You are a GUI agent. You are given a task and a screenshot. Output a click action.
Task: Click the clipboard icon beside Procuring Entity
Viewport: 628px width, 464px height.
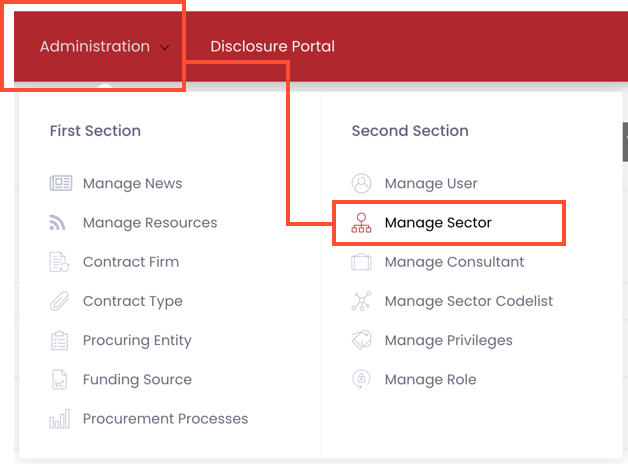(60, 340)
